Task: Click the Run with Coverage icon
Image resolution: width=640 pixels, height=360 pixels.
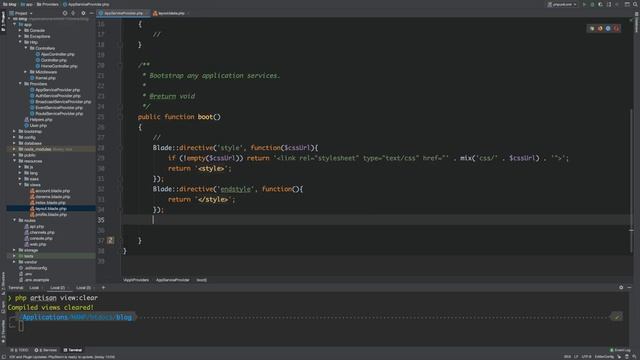Action: (x=600, y=4)
